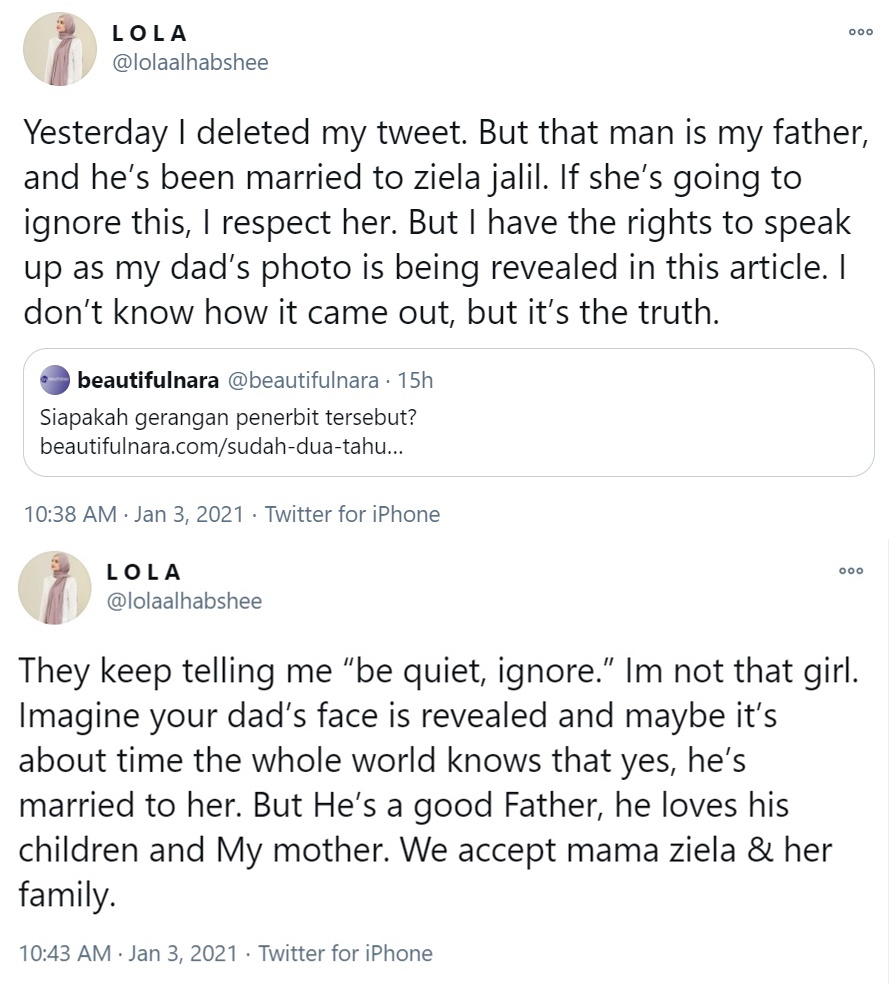Click "Twitter for iPhone" beside the 10:43 AM timestamp
Image resolution: width=889 pixels, height=984 pixels.
[345, 953]
